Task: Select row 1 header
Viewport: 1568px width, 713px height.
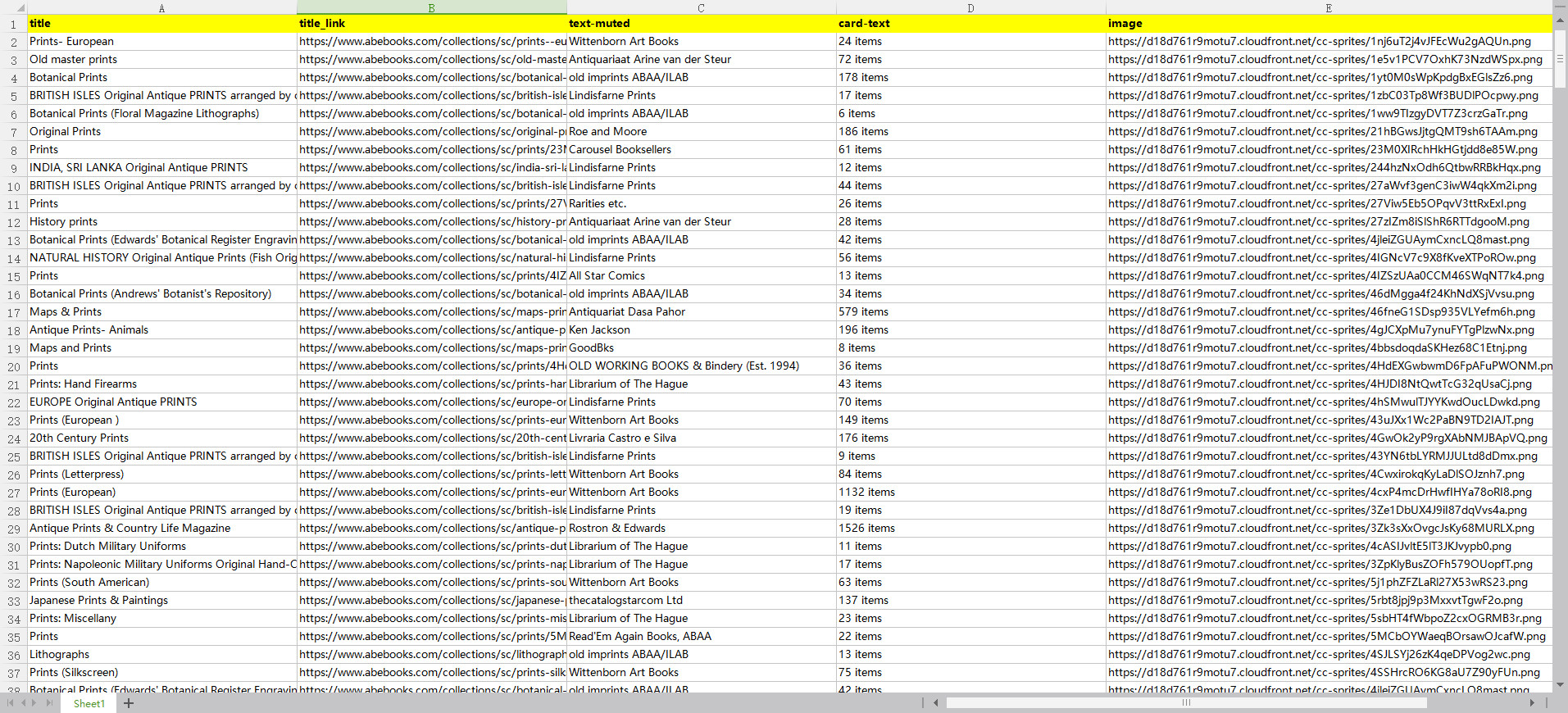Action: pyautogui.click(x=13, y=24)
